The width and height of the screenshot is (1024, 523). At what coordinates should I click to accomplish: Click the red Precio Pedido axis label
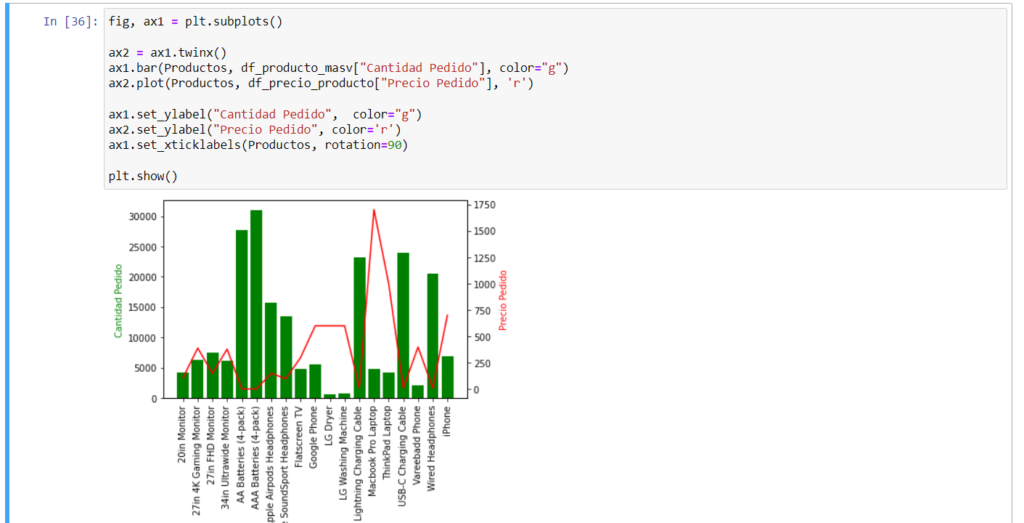coord(503,301)
